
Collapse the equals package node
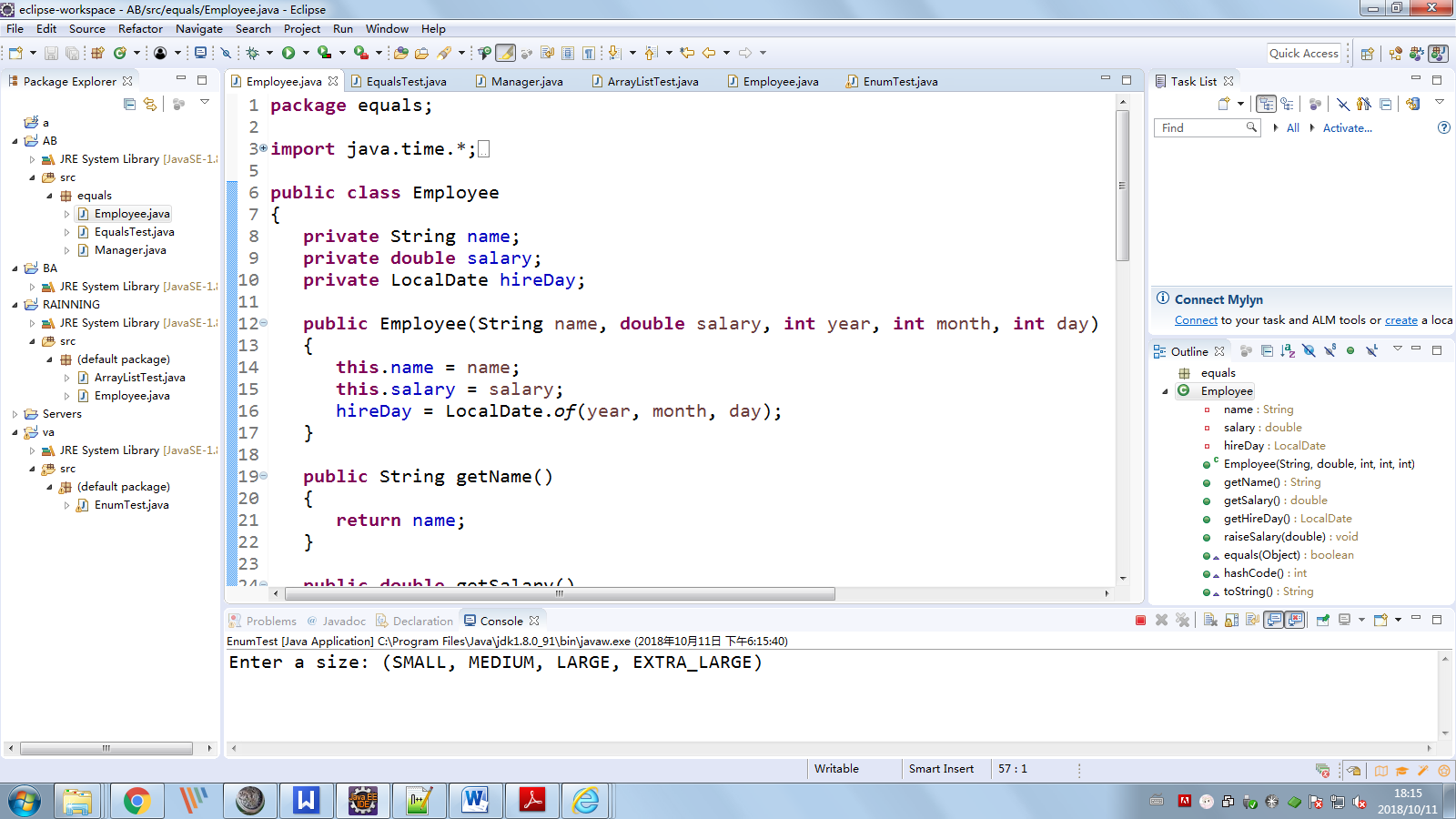[x=50, y=196]
